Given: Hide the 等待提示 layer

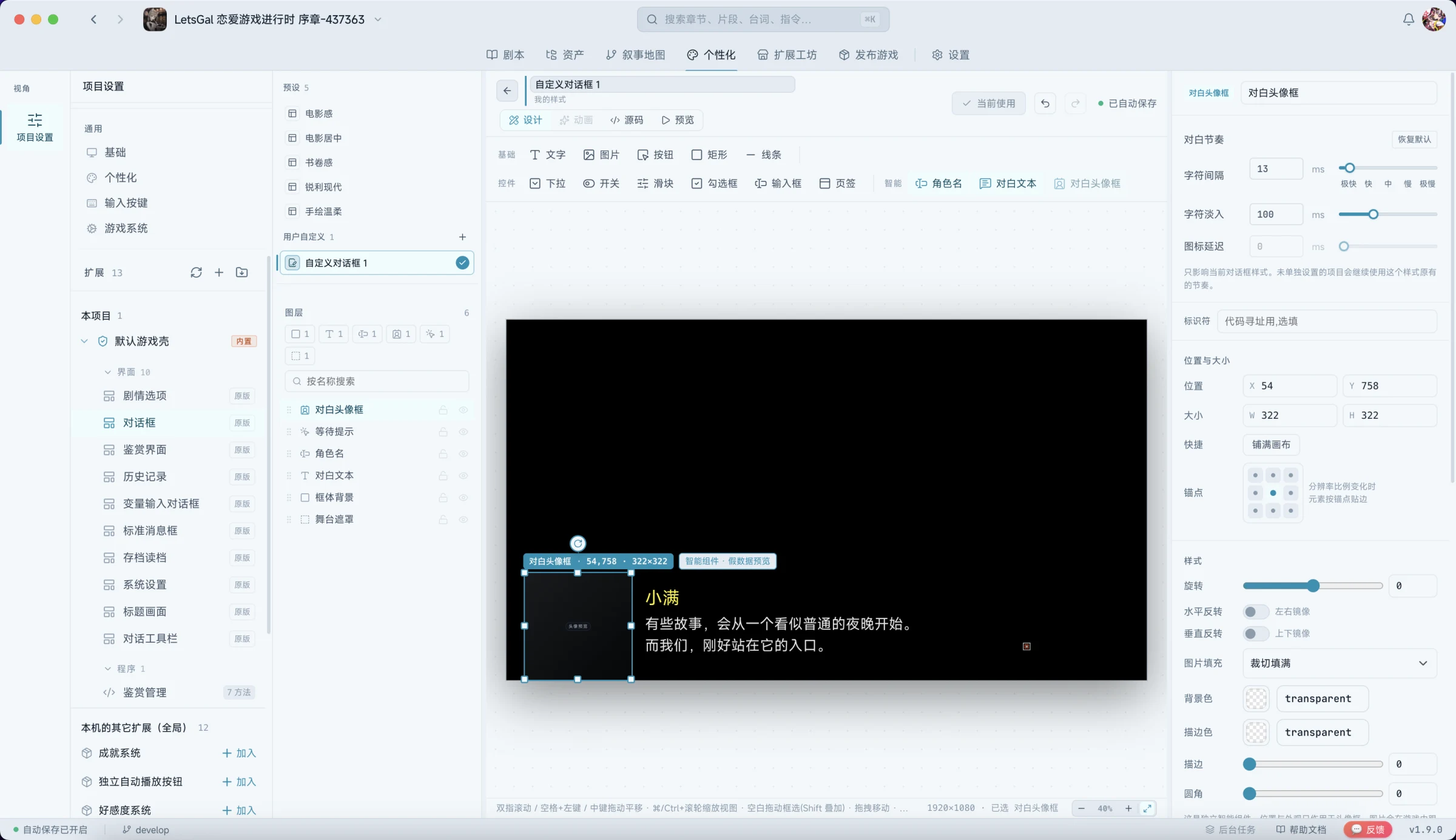Looking at the screenshot, I should [463, 432].
